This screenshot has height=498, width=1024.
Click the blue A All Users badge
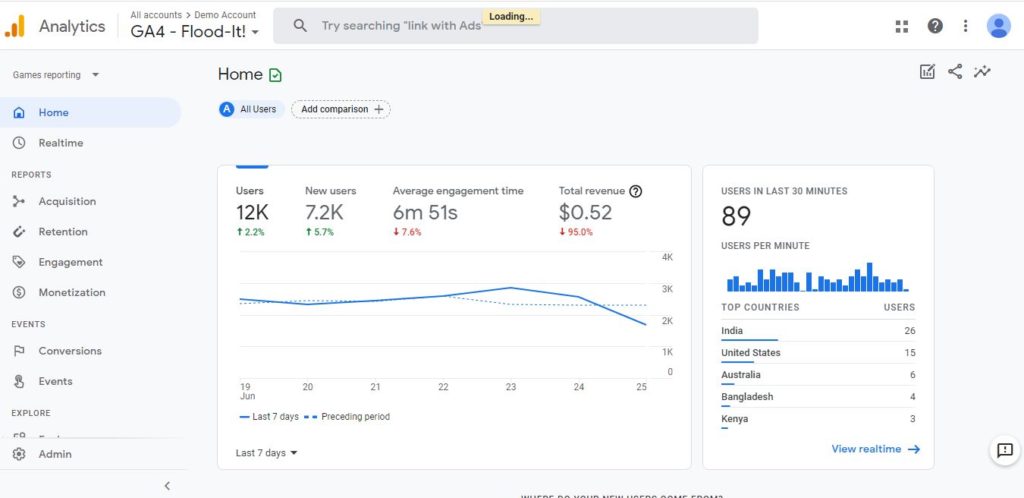[227, 110]
